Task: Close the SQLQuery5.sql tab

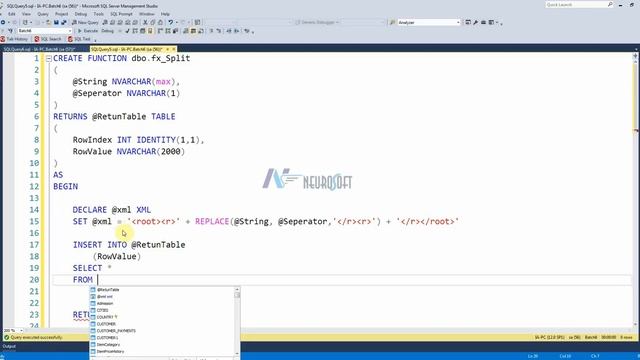Action: (x=173, y=49)
